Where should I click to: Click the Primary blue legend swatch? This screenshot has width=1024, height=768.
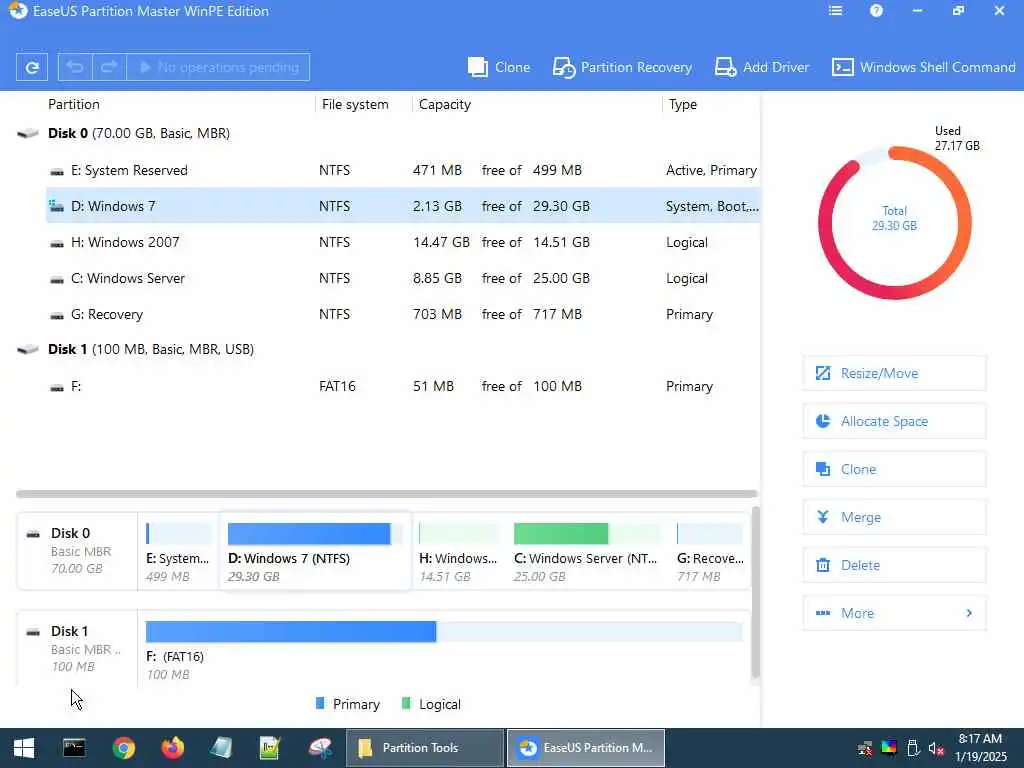pos(320,703)
